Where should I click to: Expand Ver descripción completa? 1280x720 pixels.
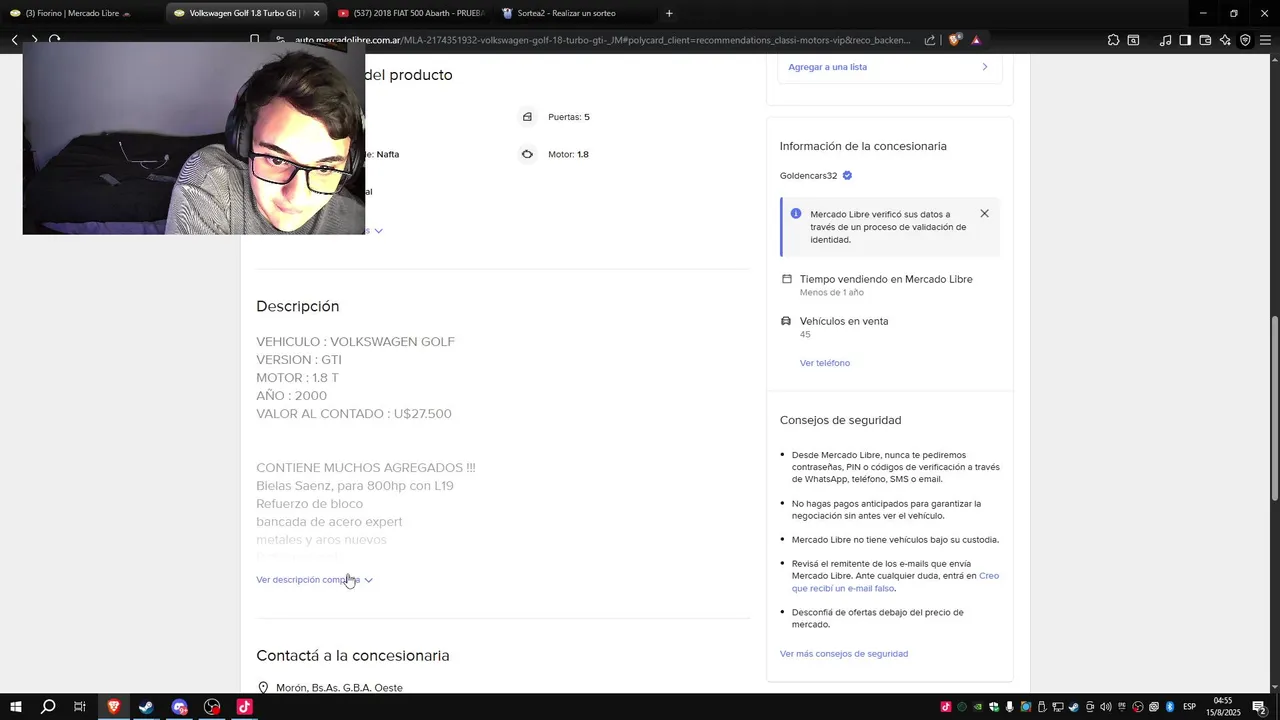pos(314,580)
